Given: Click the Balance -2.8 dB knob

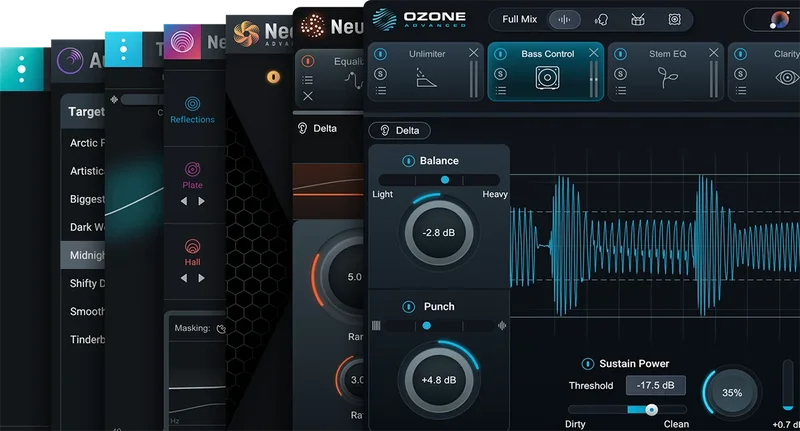Looking at the screenshot, I should 439,233.
